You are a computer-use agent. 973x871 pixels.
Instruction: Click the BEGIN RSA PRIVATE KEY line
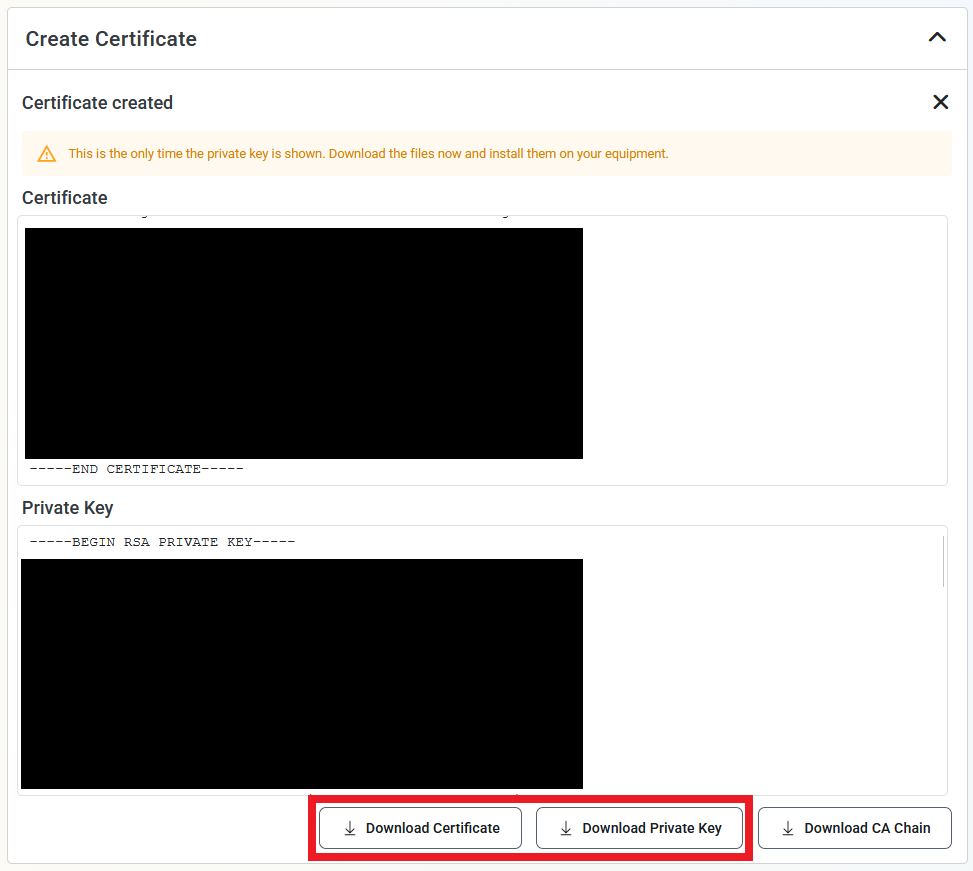click(163, 542)
